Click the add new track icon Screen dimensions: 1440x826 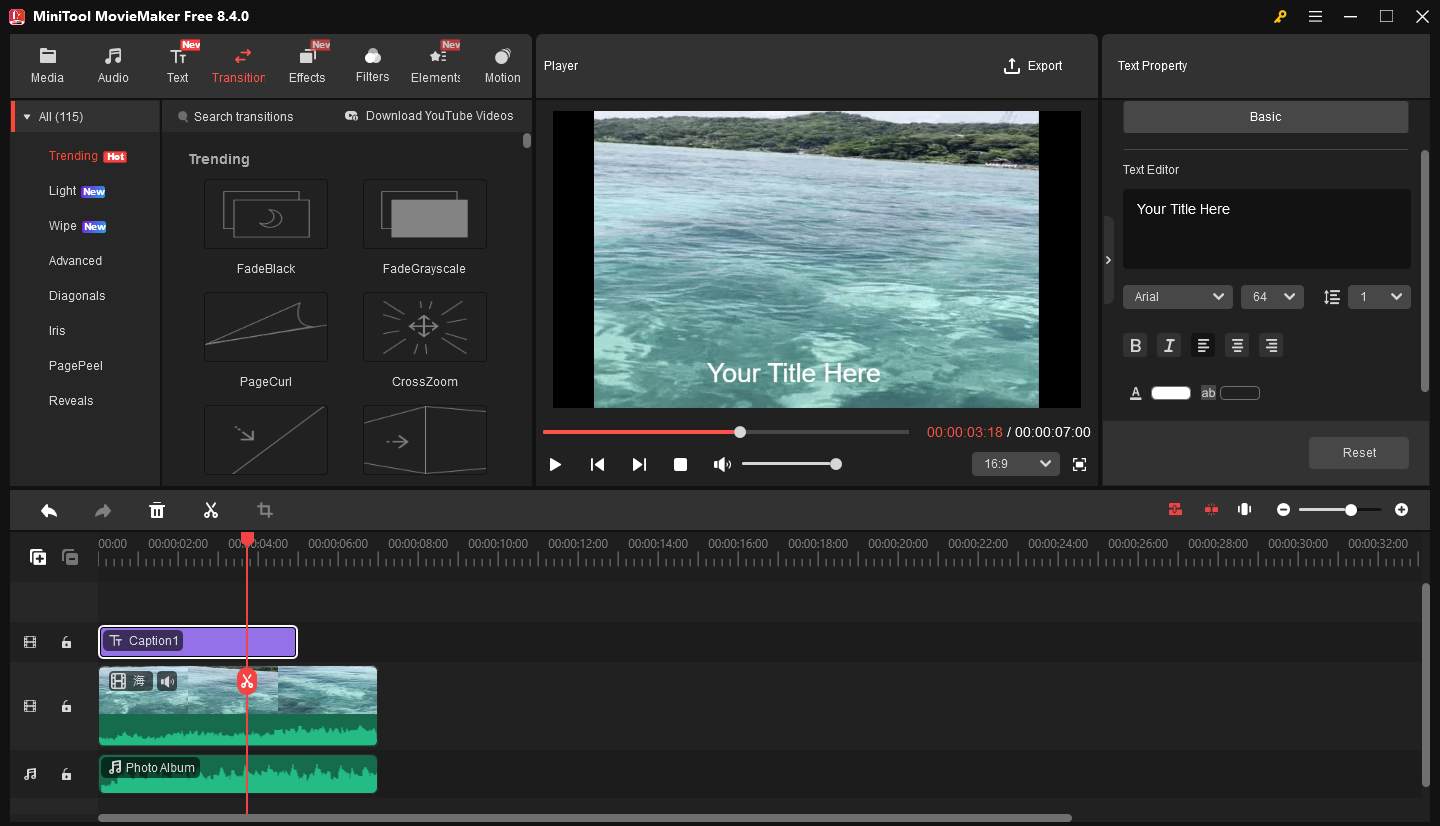38,556
